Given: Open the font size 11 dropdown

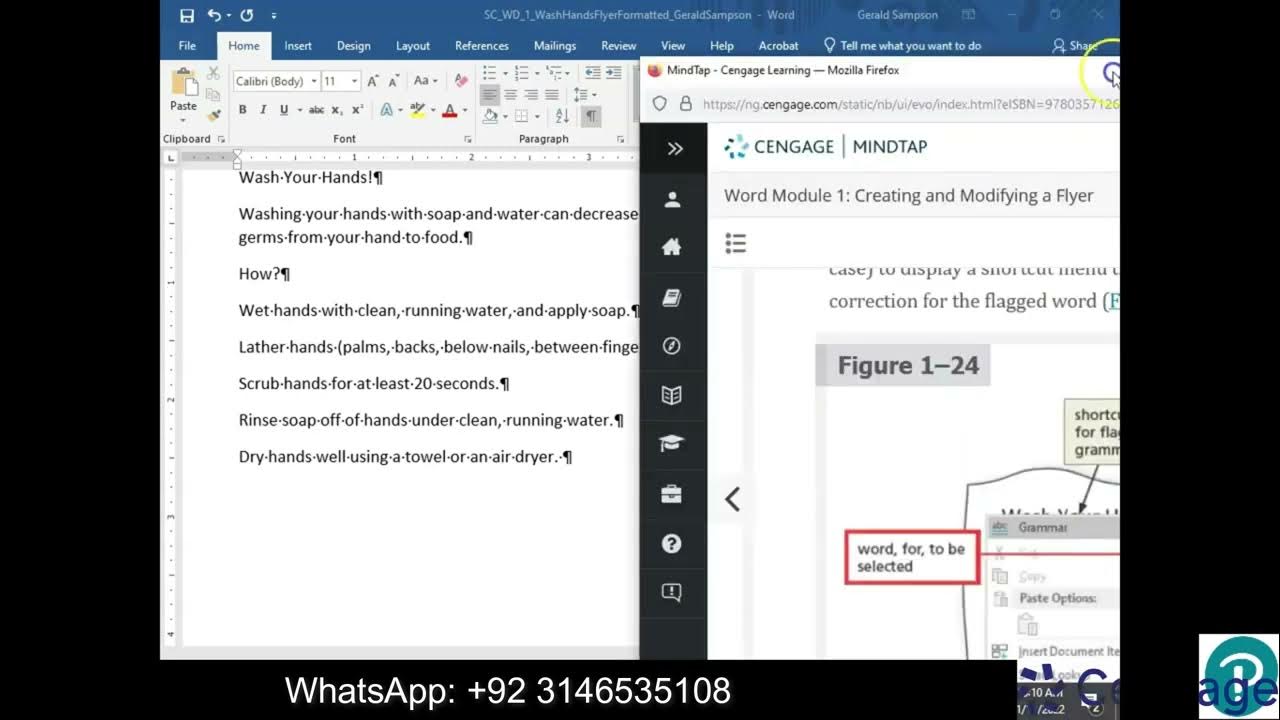Looking at the screenshot, I should [x=354, y=81].
